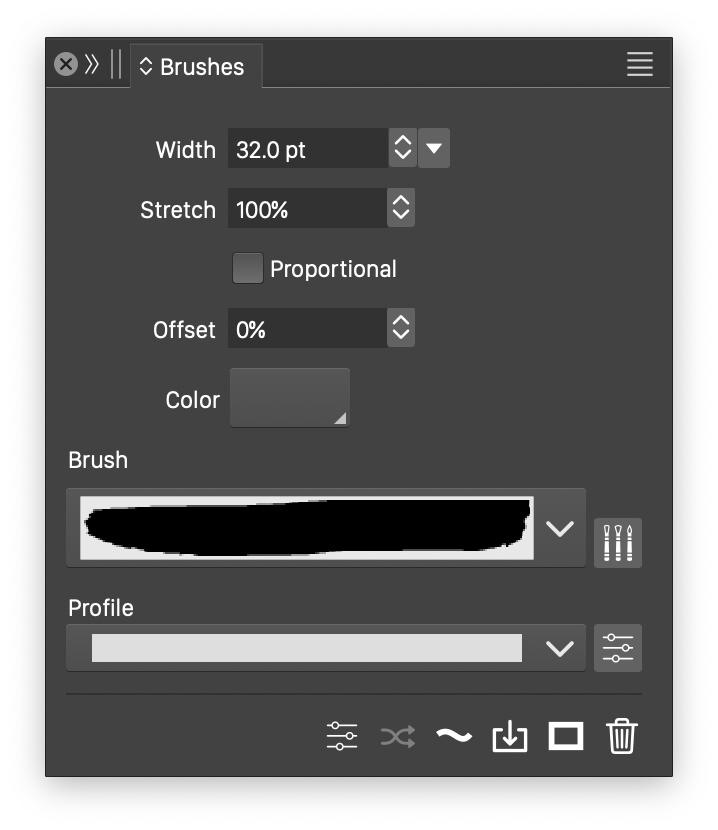Open the brush library icon beside Brush preview

pos(617,543)
